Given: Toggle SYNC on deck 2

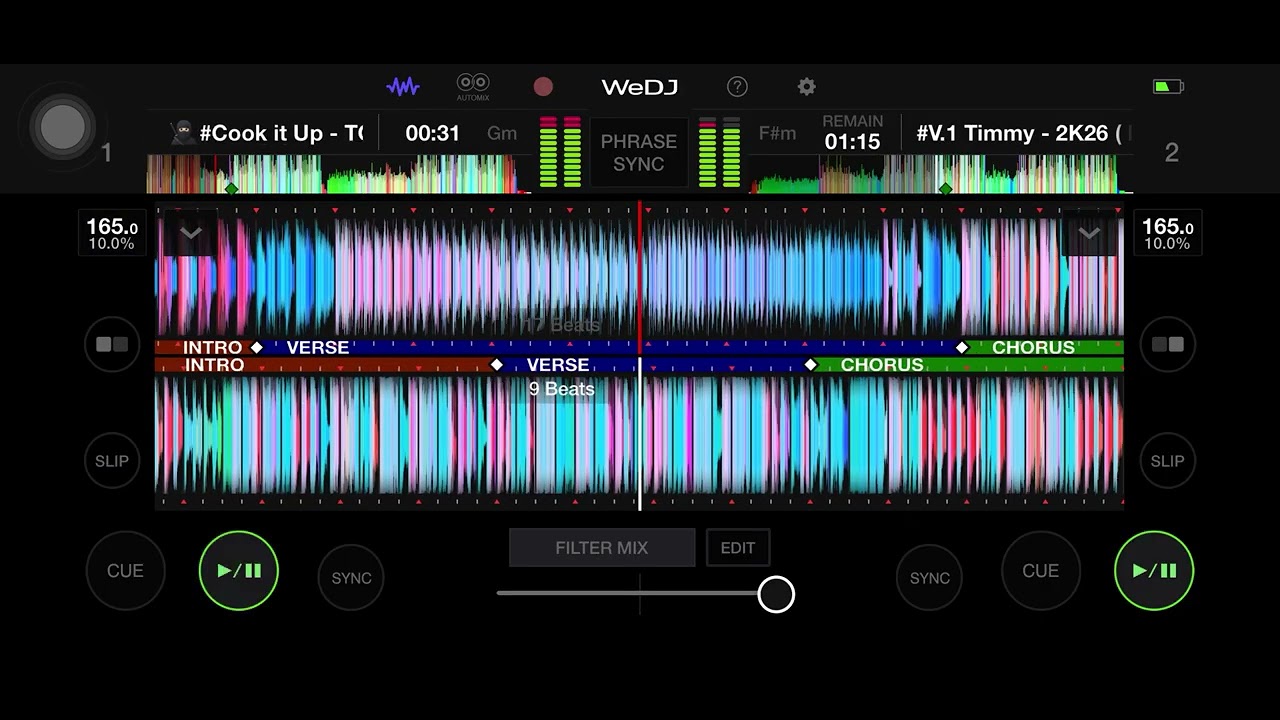Looking at the screenshot, I should tap(930, 578).
